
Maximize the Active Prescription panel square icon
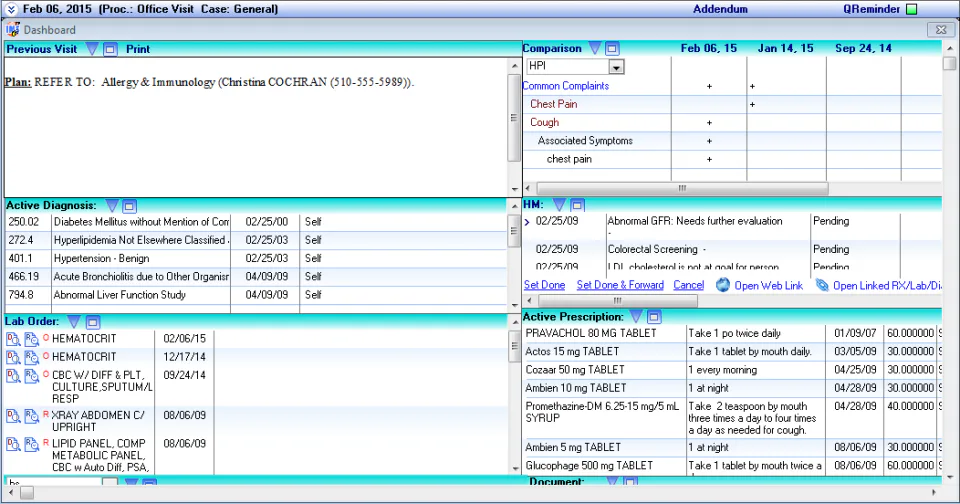[x=654, y=317]
